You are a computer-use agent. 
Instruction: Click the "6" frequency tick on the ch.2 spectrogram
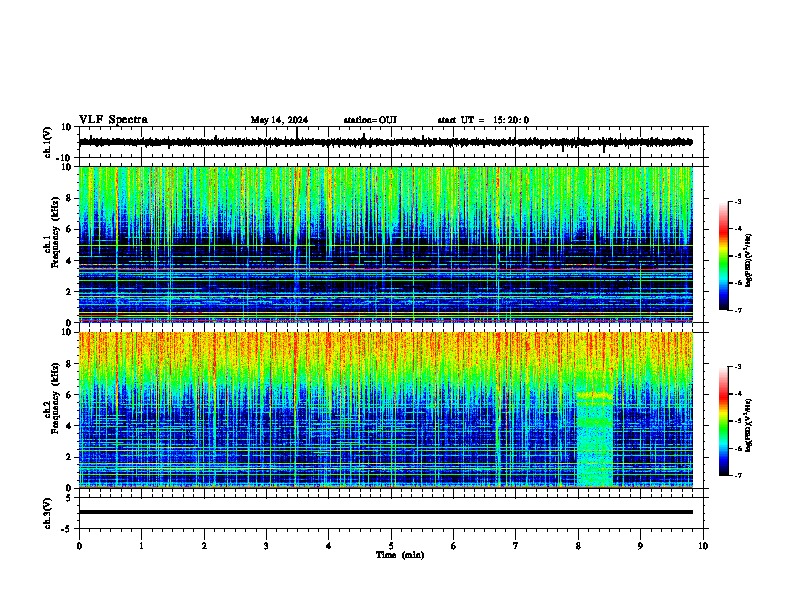70,395
